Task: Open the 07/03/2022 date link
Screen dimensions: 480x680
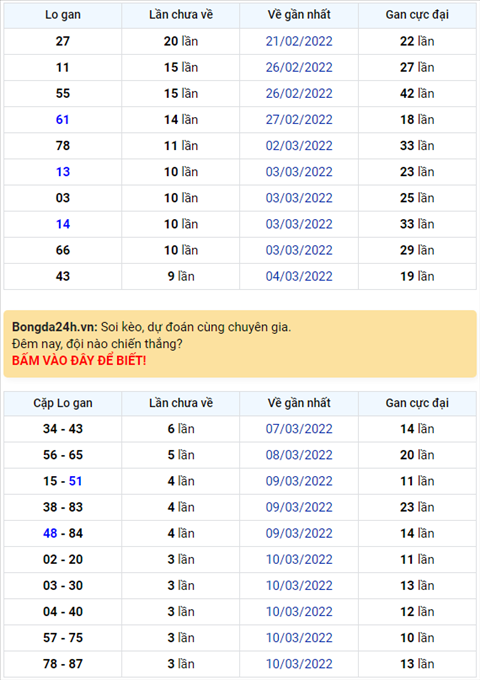Action: [x=299, y=429]
